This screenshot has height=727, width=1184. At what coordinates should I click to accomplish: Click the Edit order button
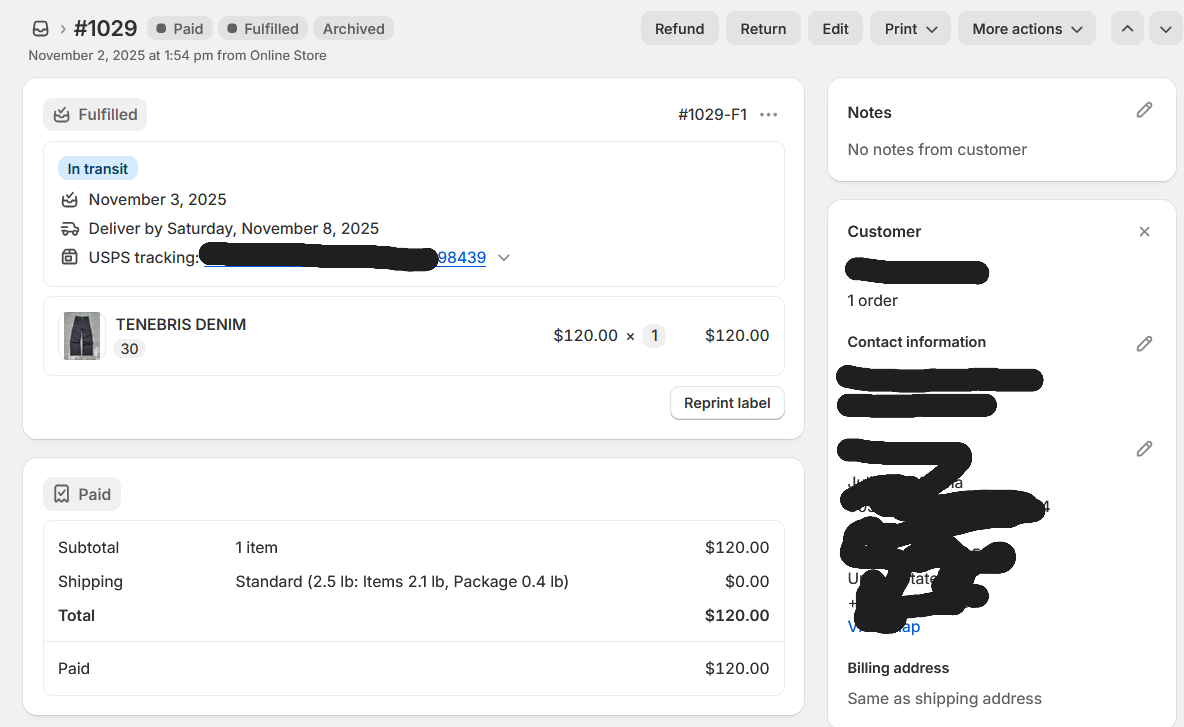pos(835,29)
